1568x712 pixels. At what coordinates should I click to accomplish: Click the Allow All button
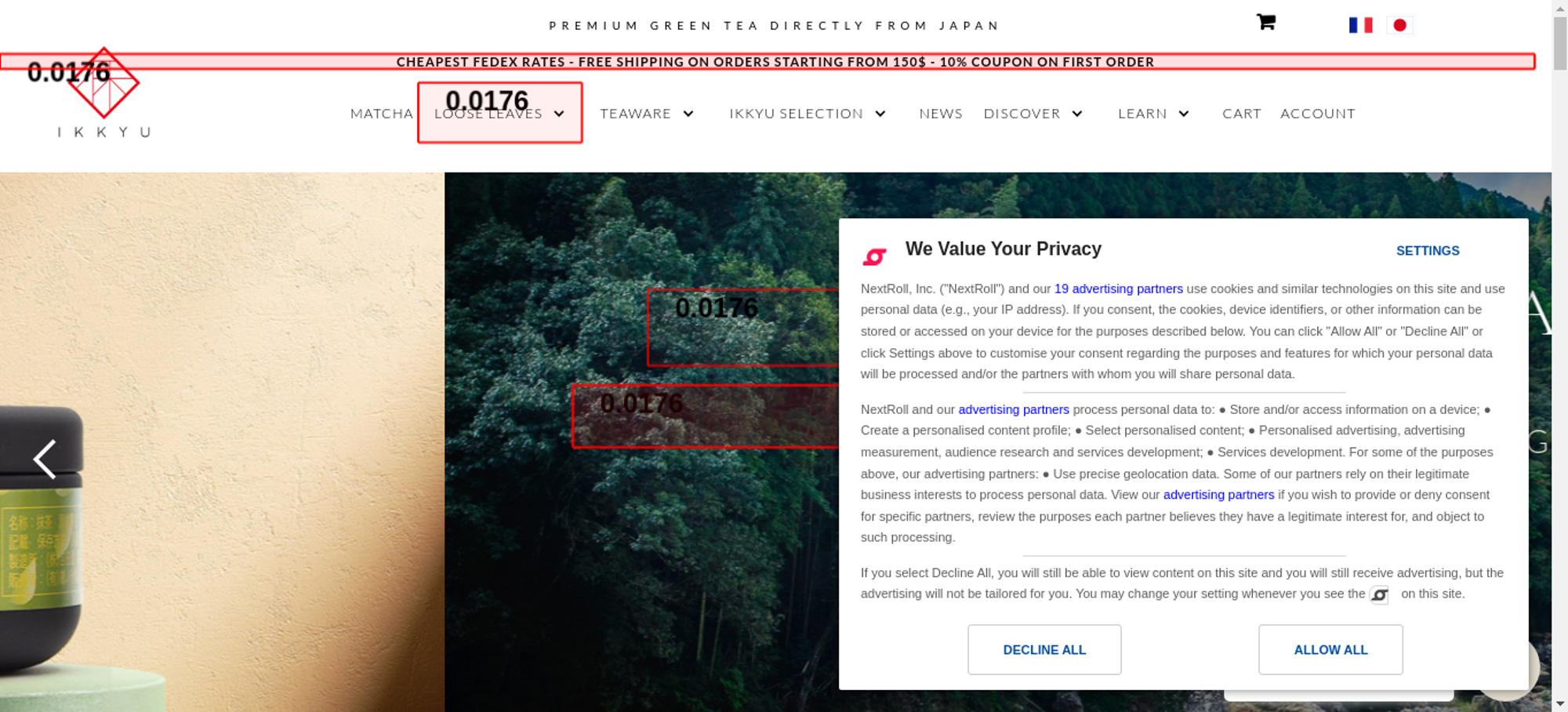pyautogui.click(x=1330, y=649)
